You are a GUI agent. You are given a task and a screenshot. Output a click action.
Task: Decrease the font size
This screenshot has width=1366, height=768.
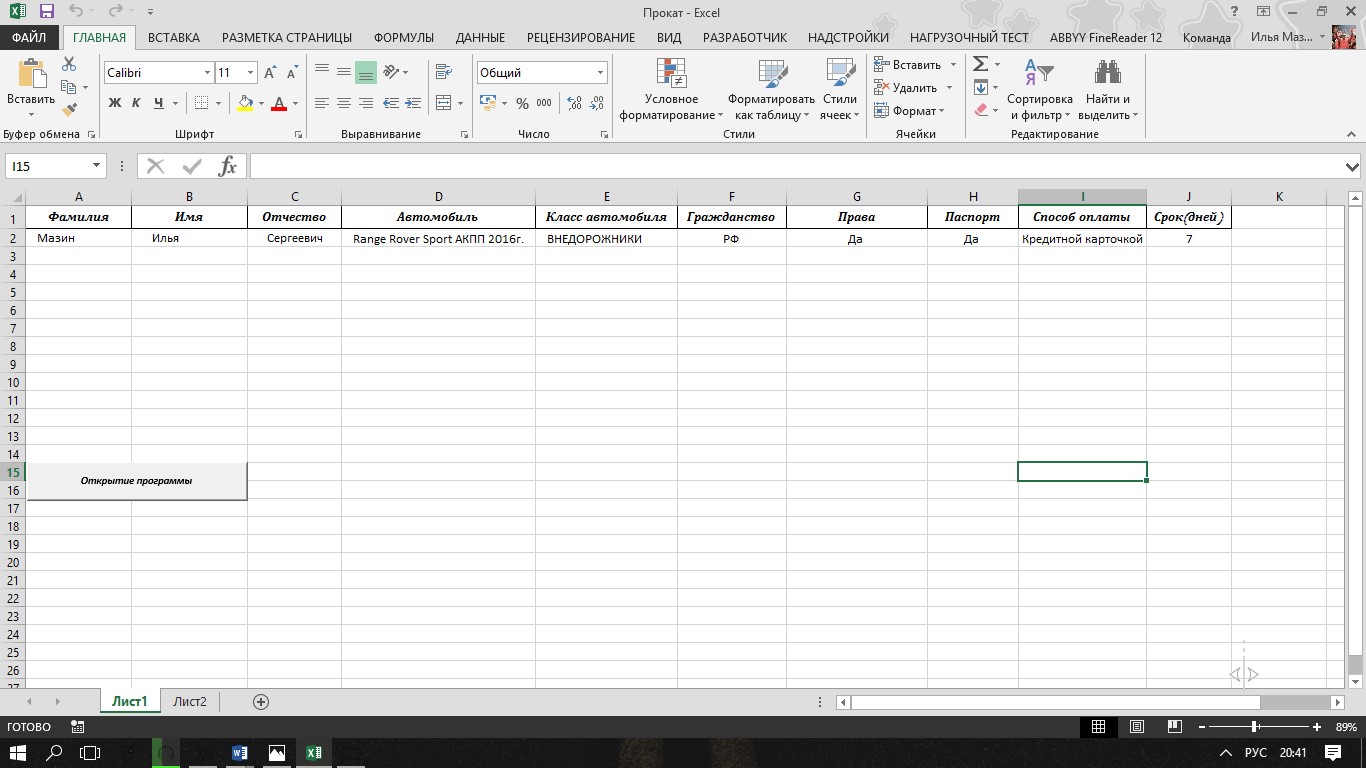click(x=292, y=73)
